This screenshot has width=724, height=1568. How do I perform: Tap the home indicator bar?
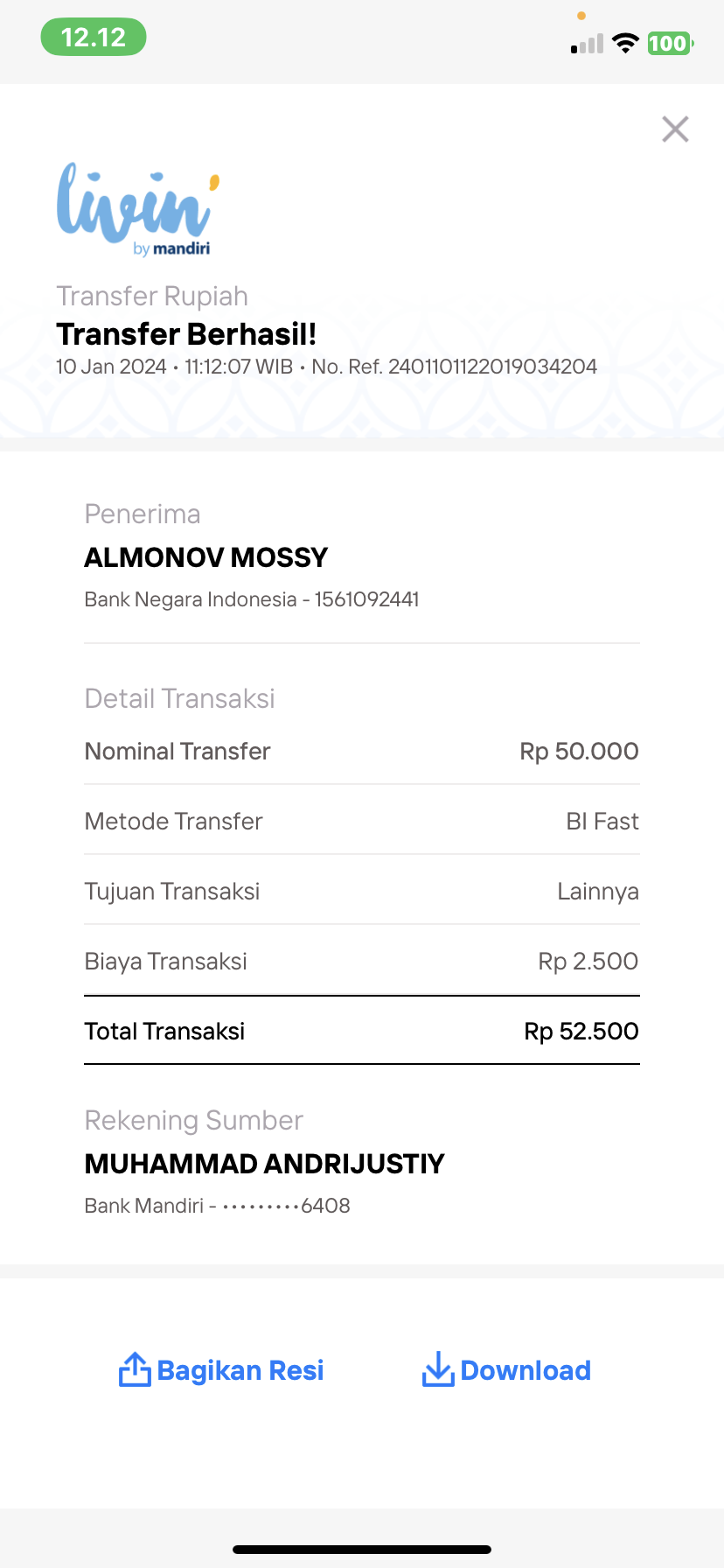[362, 1550]
